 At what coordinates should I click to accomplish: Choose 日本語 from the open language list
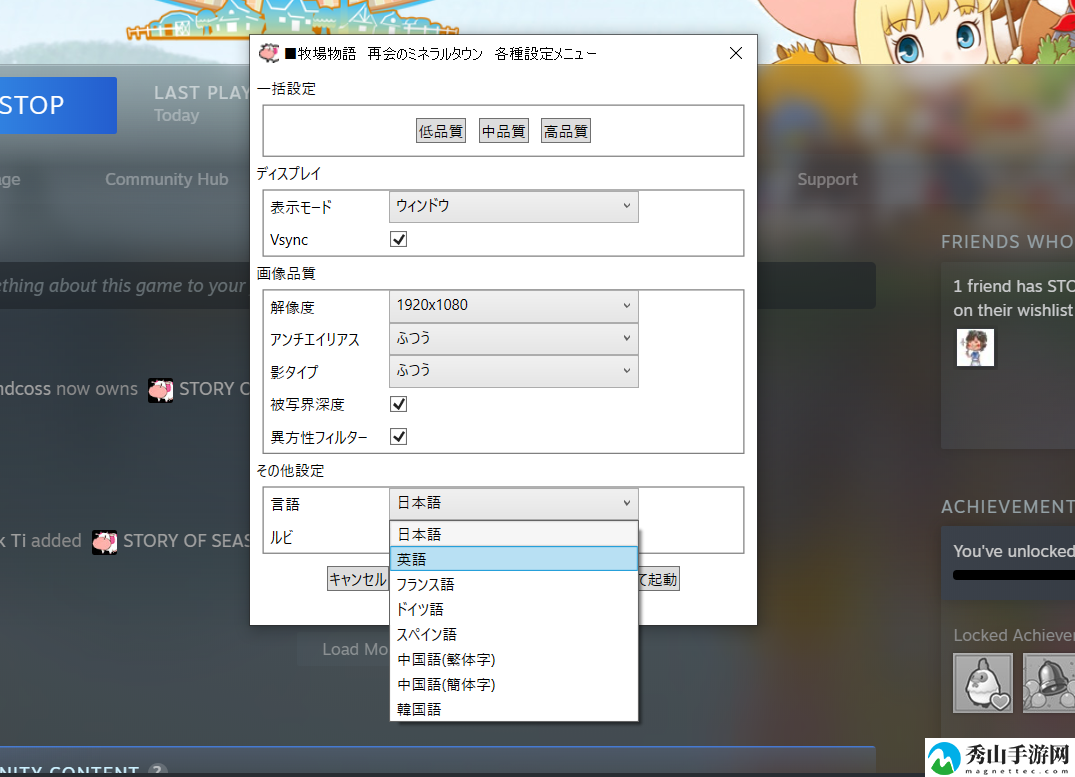point(514,534)
